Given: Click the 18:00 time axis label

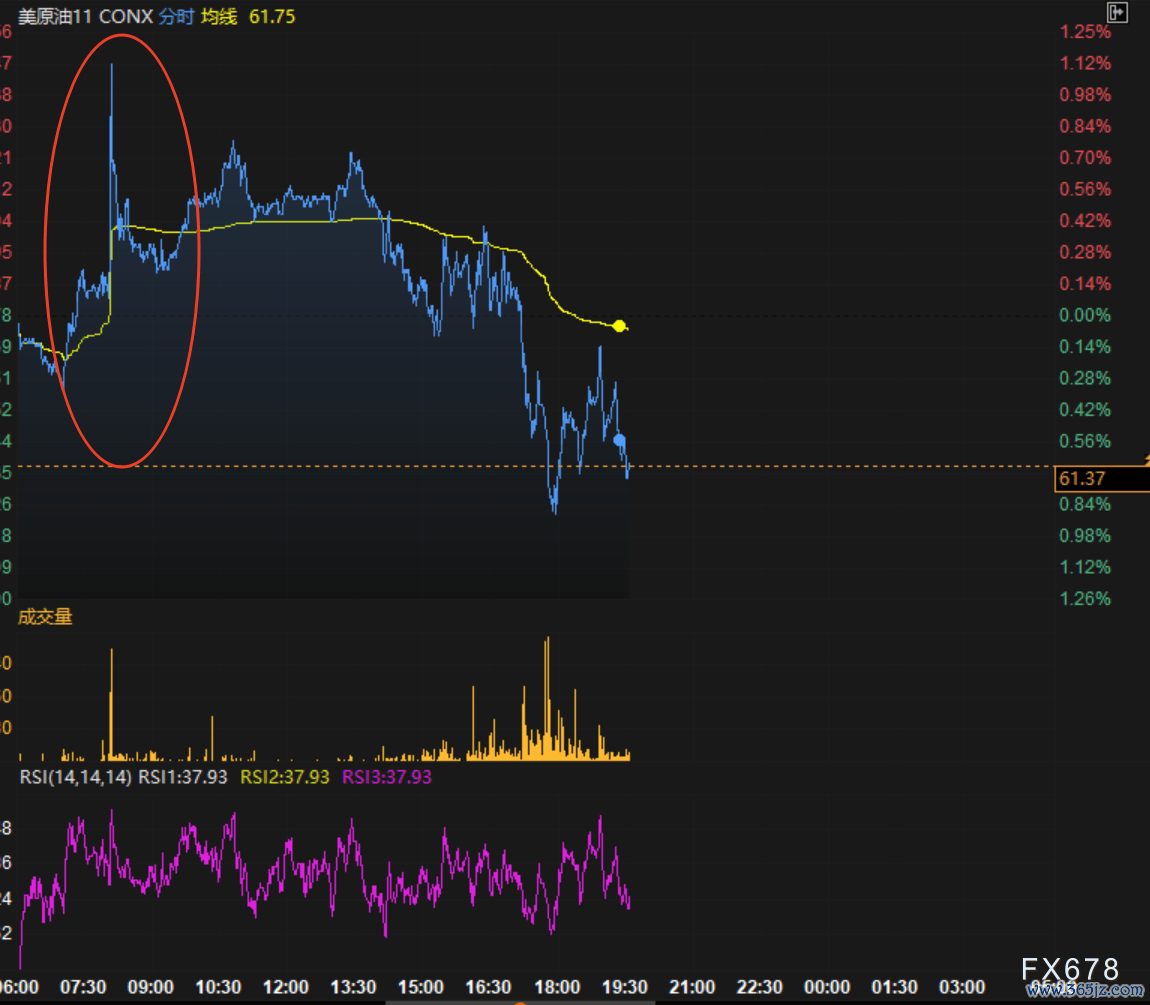Looking at the screenshot, I should [557, 987].
